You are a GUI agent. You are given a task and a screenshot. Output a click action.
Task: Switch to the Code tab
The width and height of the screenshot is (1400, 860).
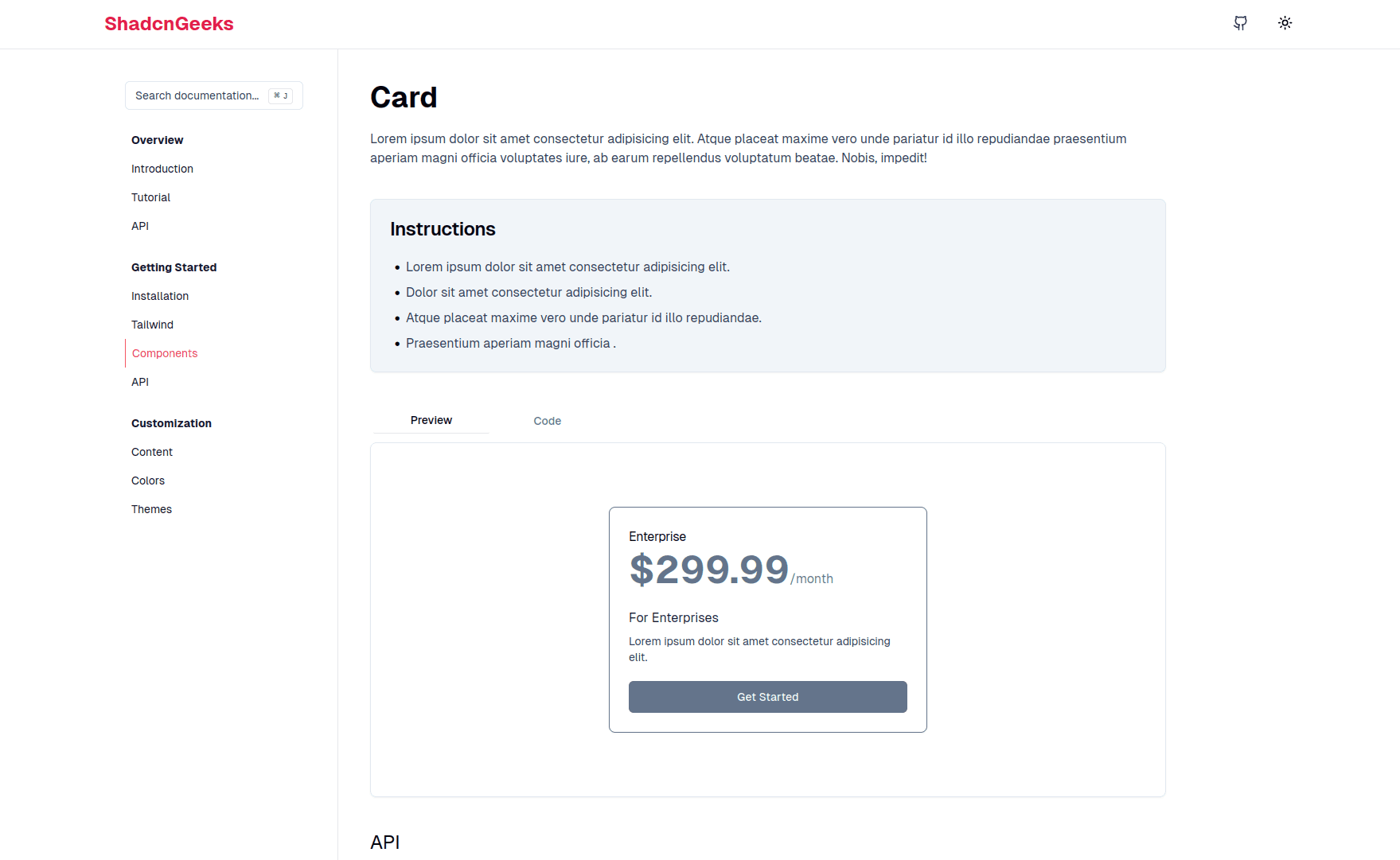pyautogui.click(x=548, y=421)
